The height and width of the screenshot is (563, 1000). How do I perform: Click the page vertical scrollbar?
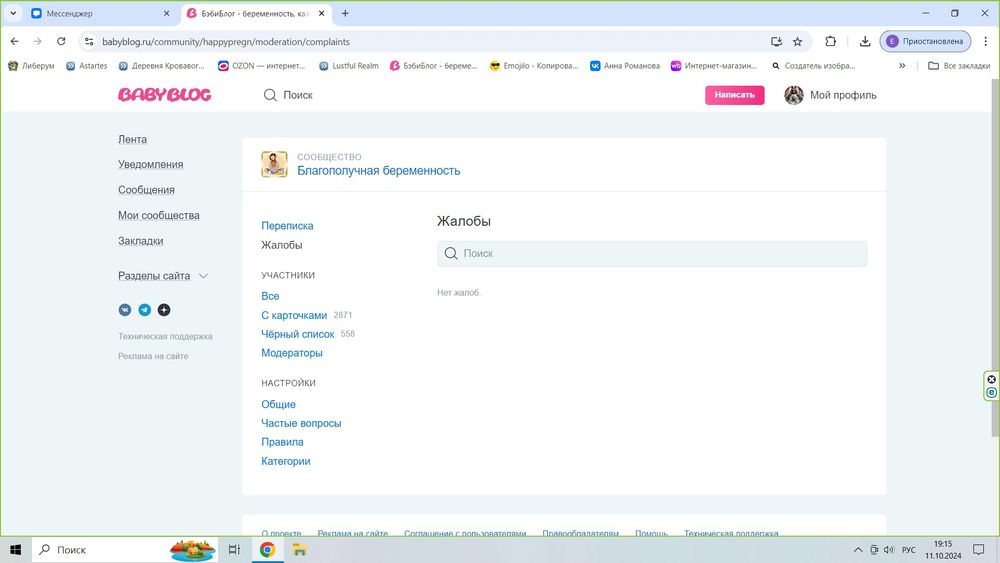(x=995, y=258)
